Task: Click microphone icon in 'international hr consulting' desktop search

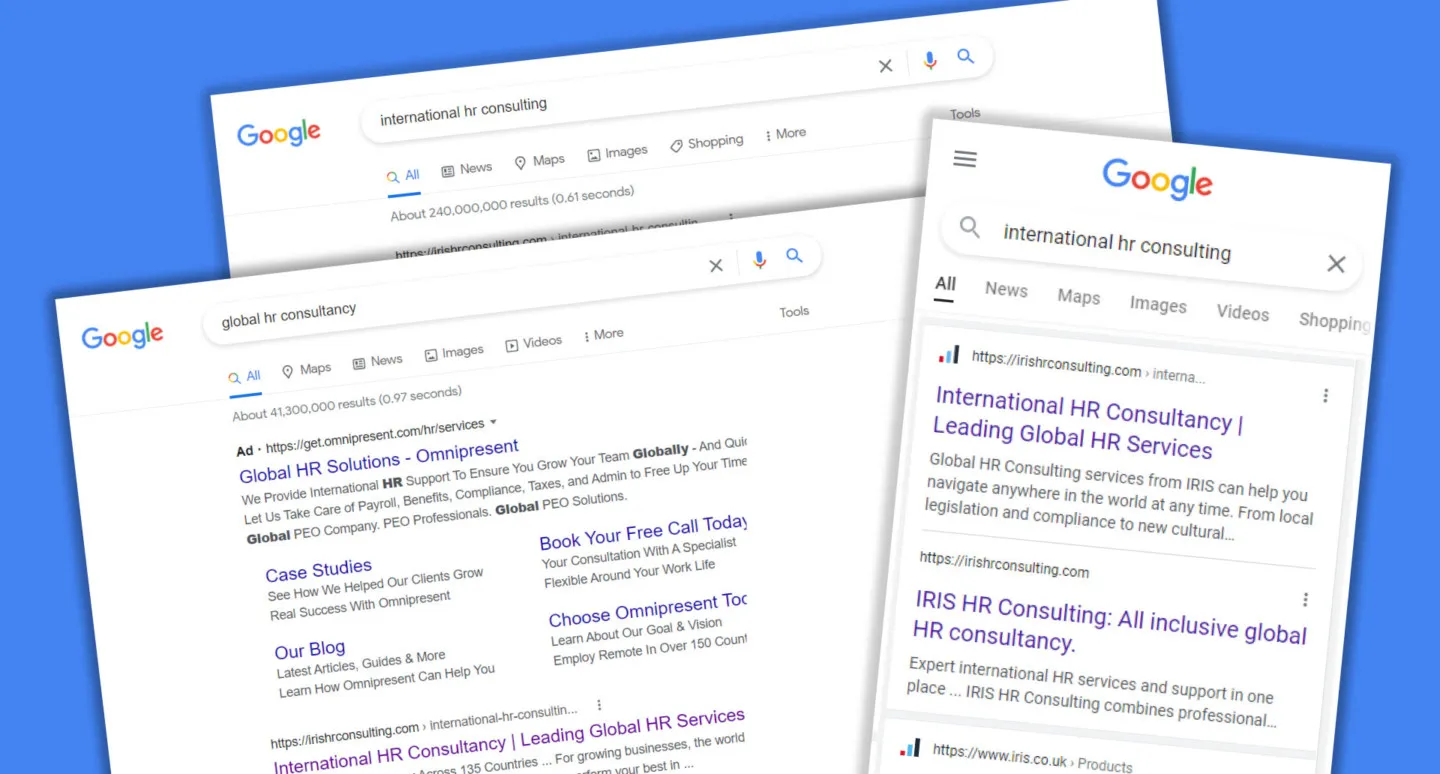Action: click(x=930, y=61)
